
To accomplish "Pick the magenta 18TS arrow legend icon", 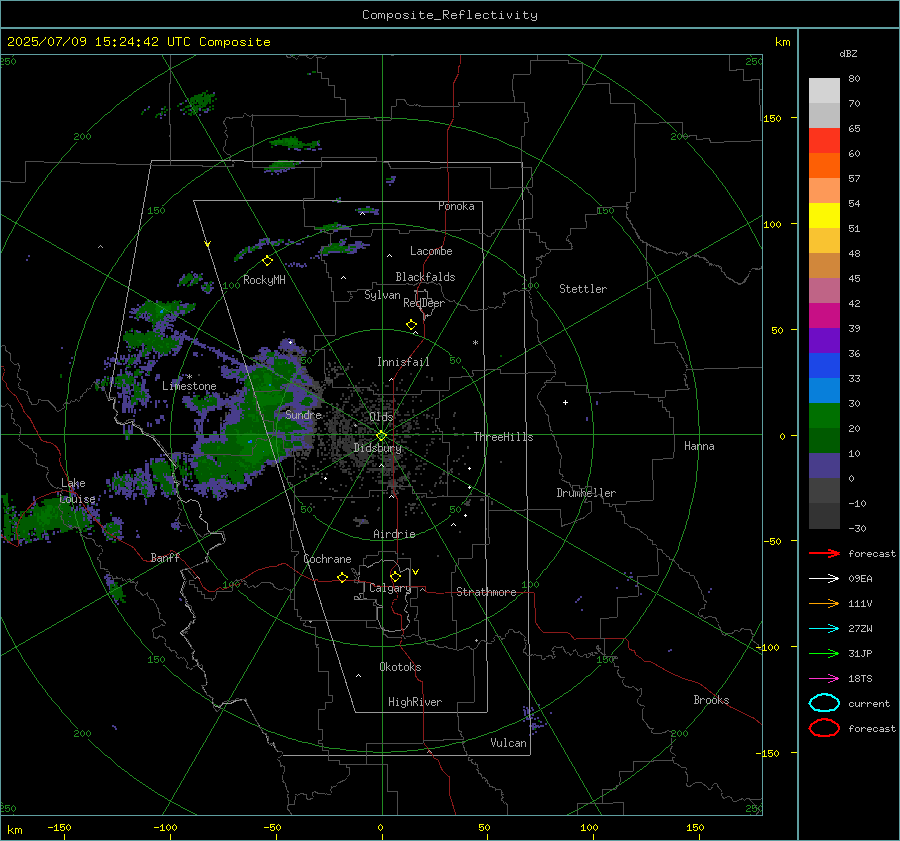I will tap(824, 679).
